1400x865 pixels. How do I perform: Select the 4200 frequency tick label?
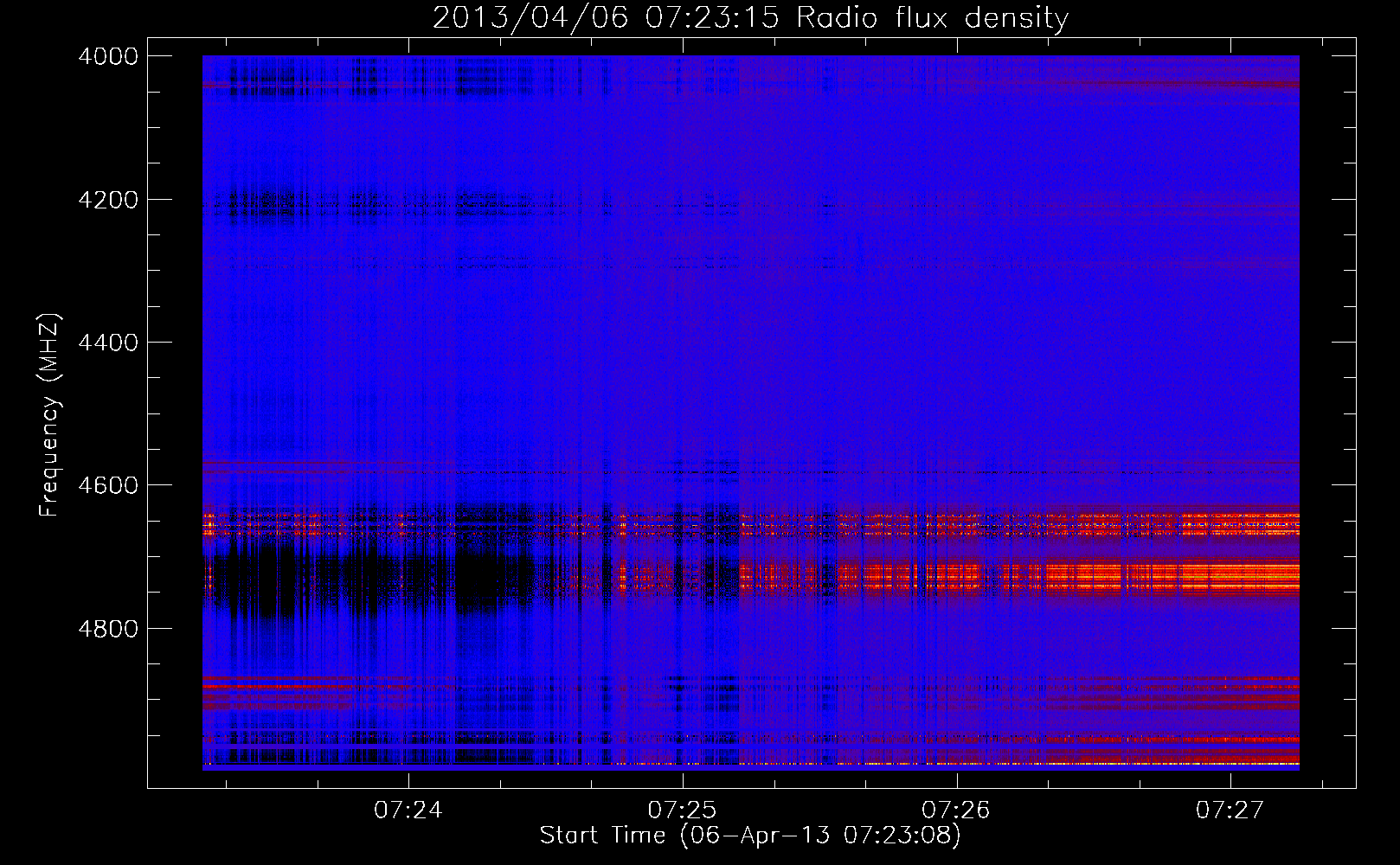point(108,200)
